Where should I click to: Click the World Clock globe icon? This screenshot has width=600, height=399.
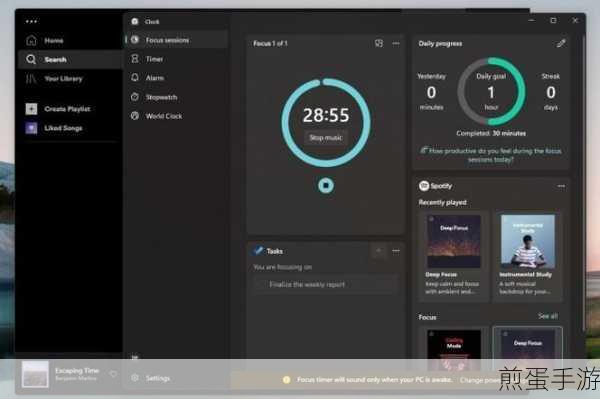[x=135, y=116]
